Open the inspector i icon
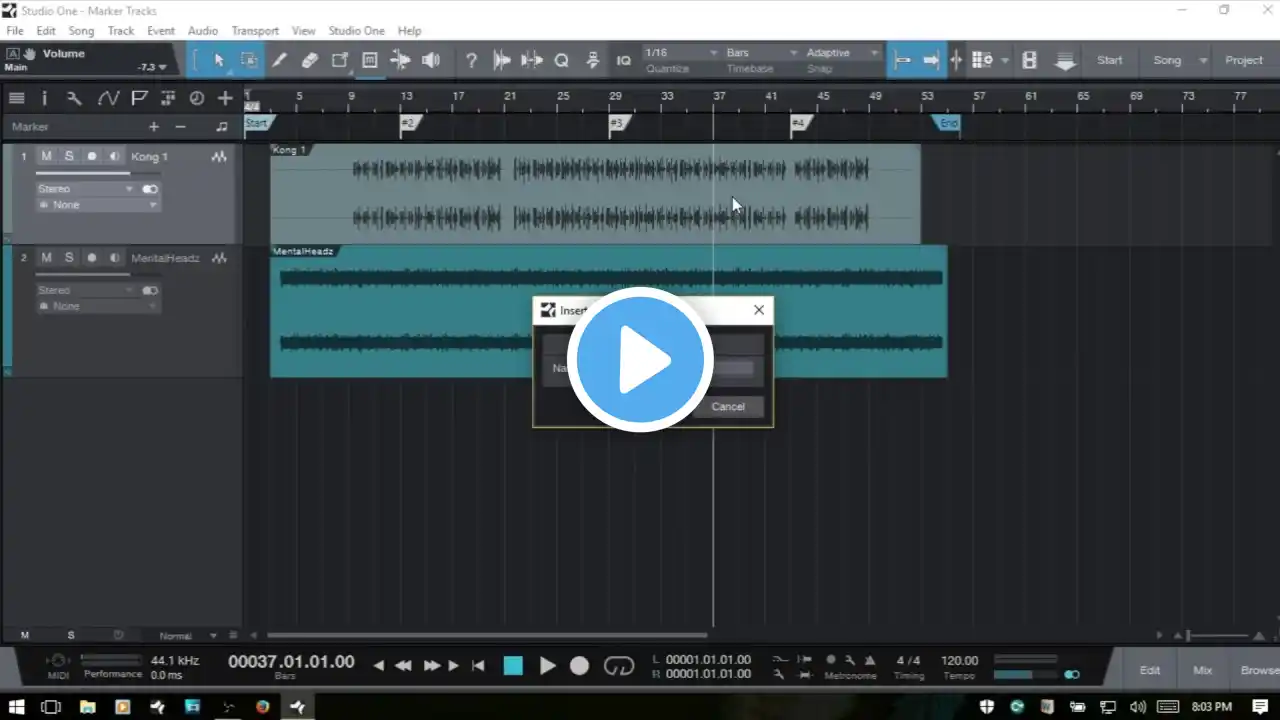1280x720 pixels. tap(44, 98)
